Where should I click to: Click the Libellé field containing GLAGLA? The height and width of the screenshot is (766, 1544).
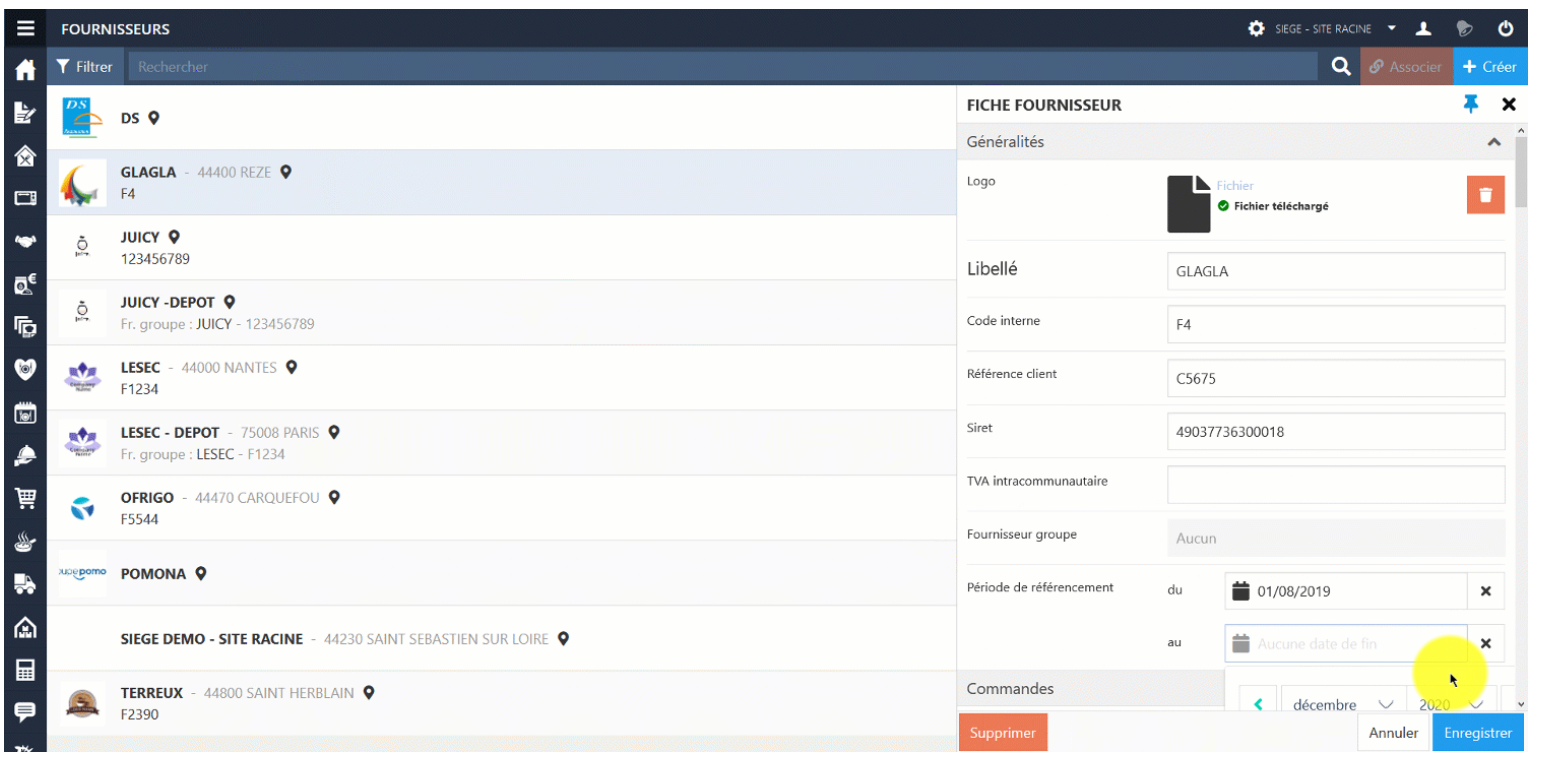(1336, 271)
